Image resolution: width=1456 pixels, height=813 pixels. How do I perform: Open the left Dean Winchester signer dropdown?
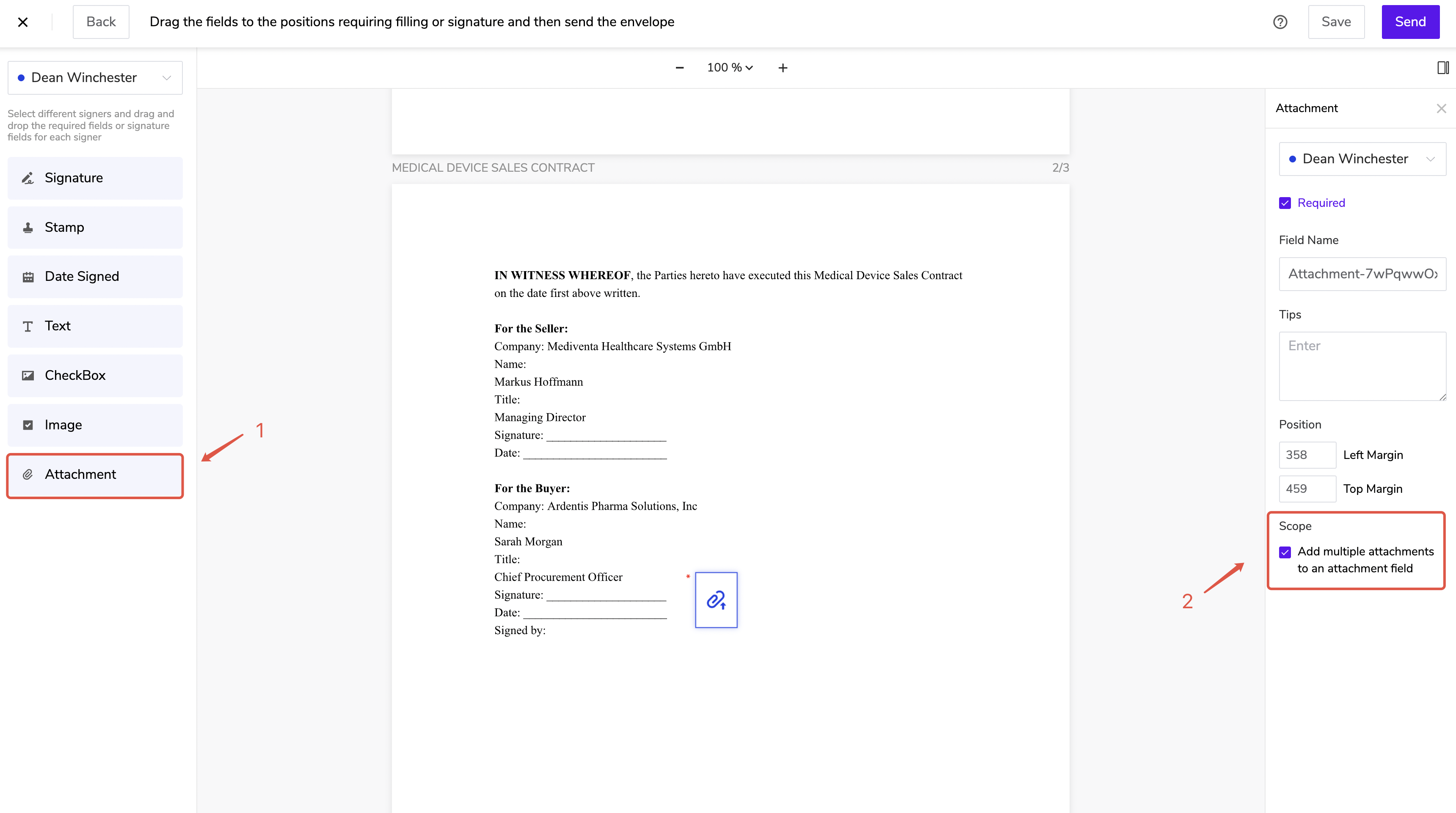click(x=95, y=78)
